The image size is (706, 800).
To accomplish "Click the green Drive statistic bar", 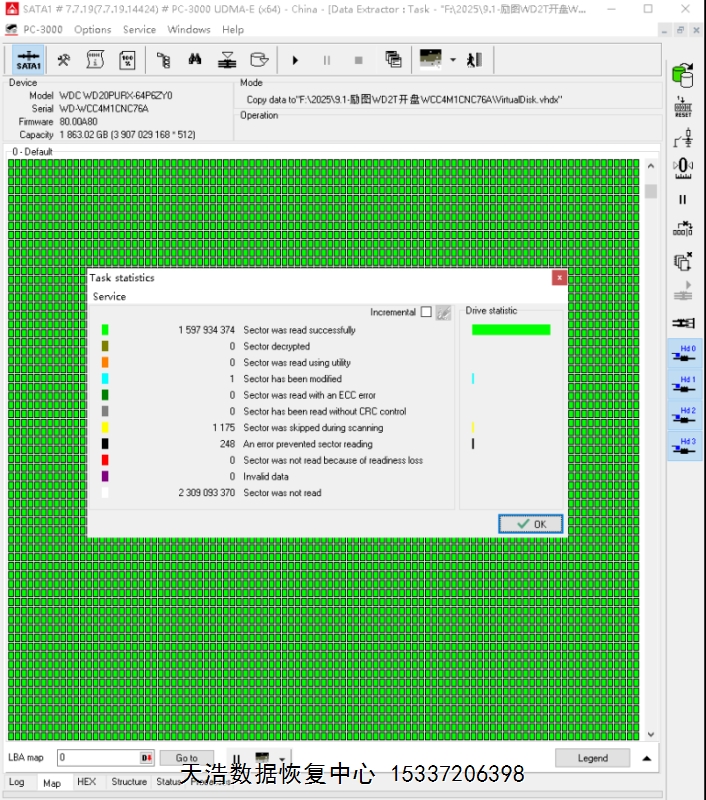I will [x=510, y=330].
